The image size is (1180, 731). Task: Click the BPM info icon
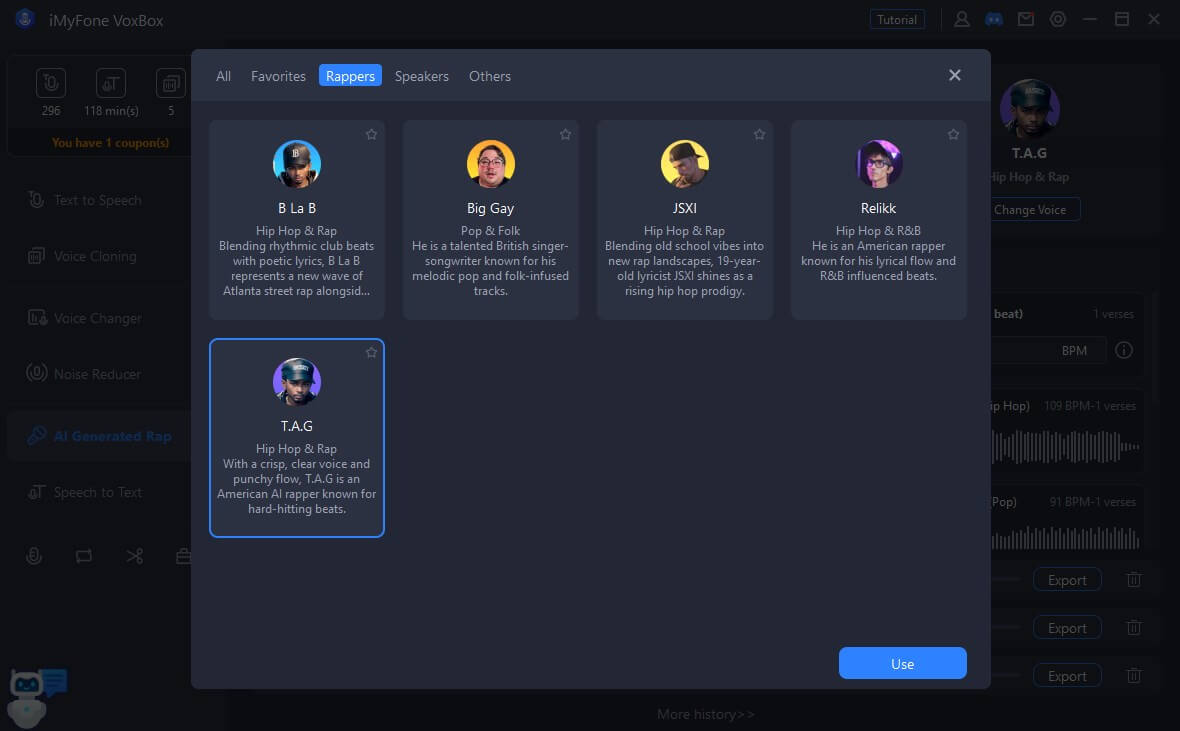pyautogui.click(x=1124, y=350)
